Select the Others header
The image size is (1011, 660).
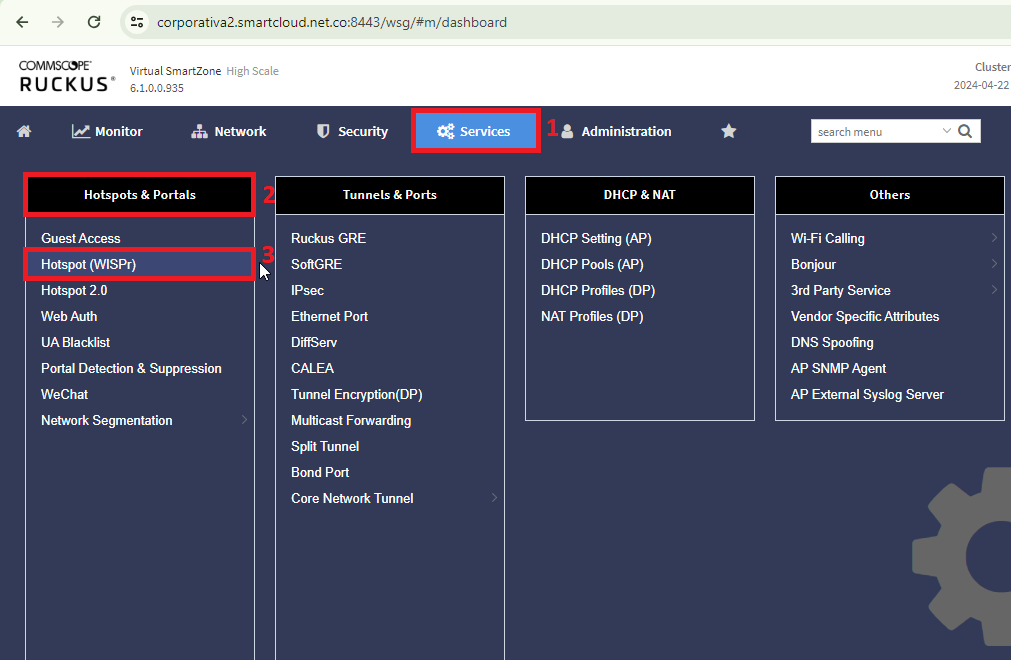pos(890,195)
